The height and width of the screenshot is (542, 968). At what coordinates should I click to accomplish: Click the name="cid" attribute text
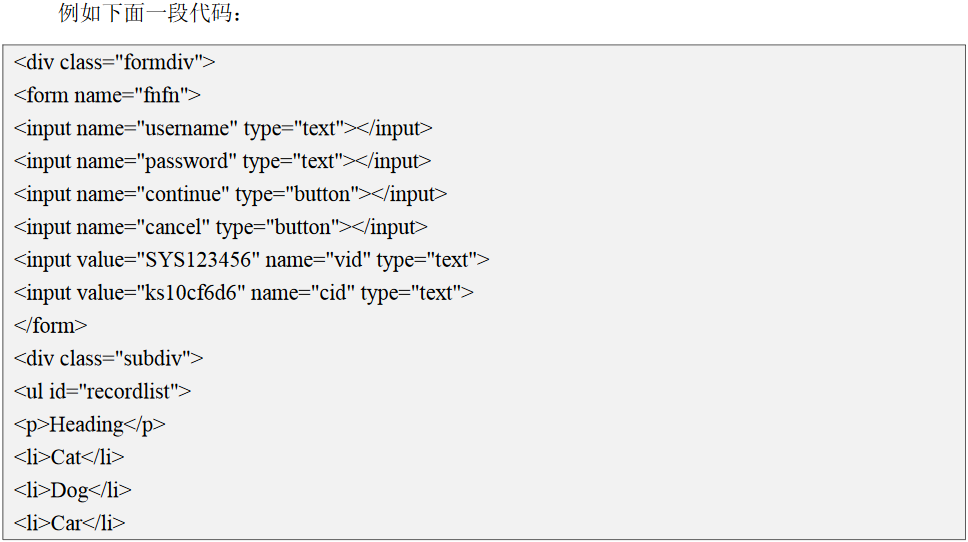tap(302, 294)
